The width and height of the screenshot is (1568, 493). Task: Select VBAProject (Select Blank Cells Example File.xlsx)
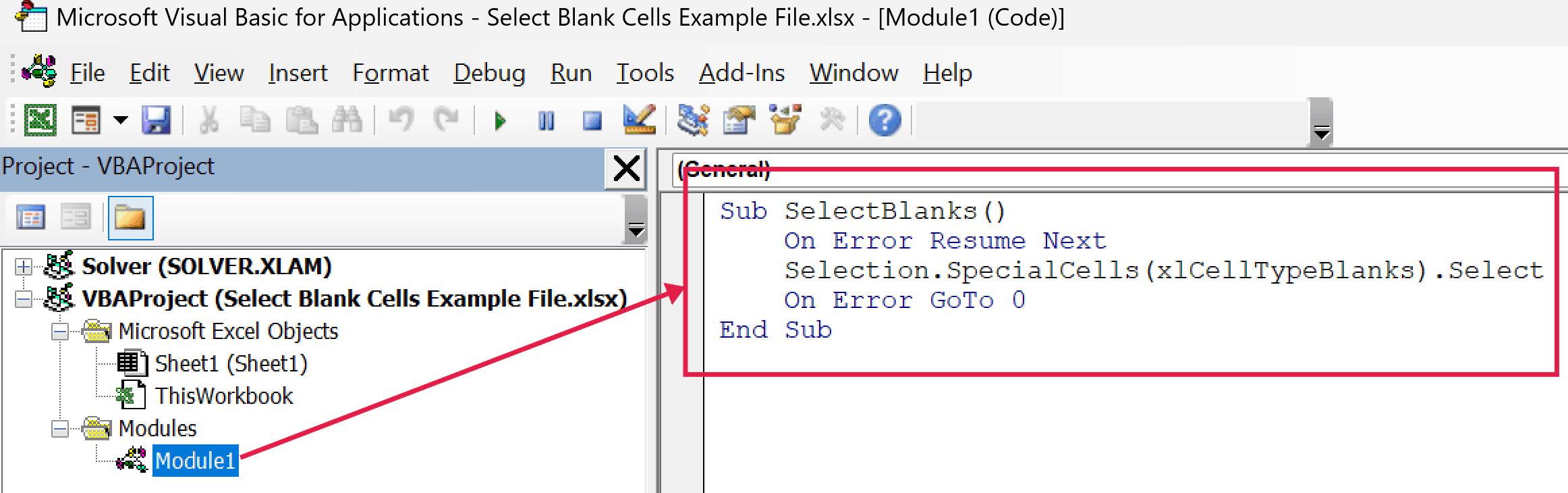tap(354, 299)
